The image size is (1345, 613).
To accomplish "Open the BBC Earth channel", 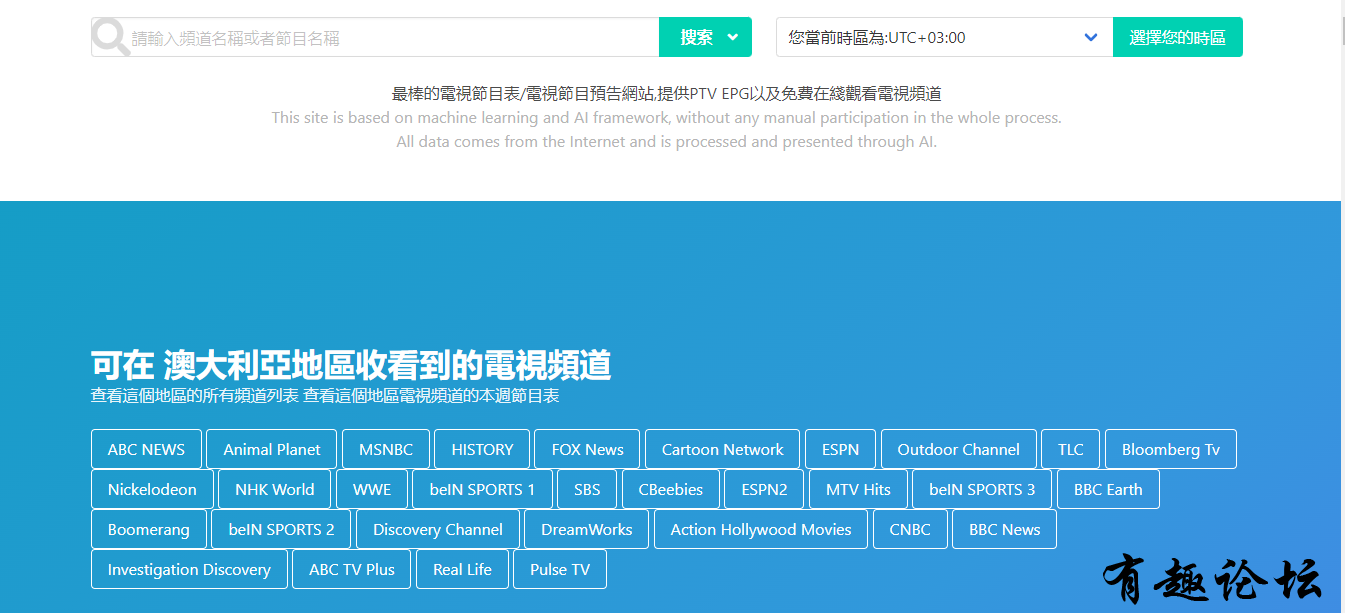I will [x=1108, y=489].
